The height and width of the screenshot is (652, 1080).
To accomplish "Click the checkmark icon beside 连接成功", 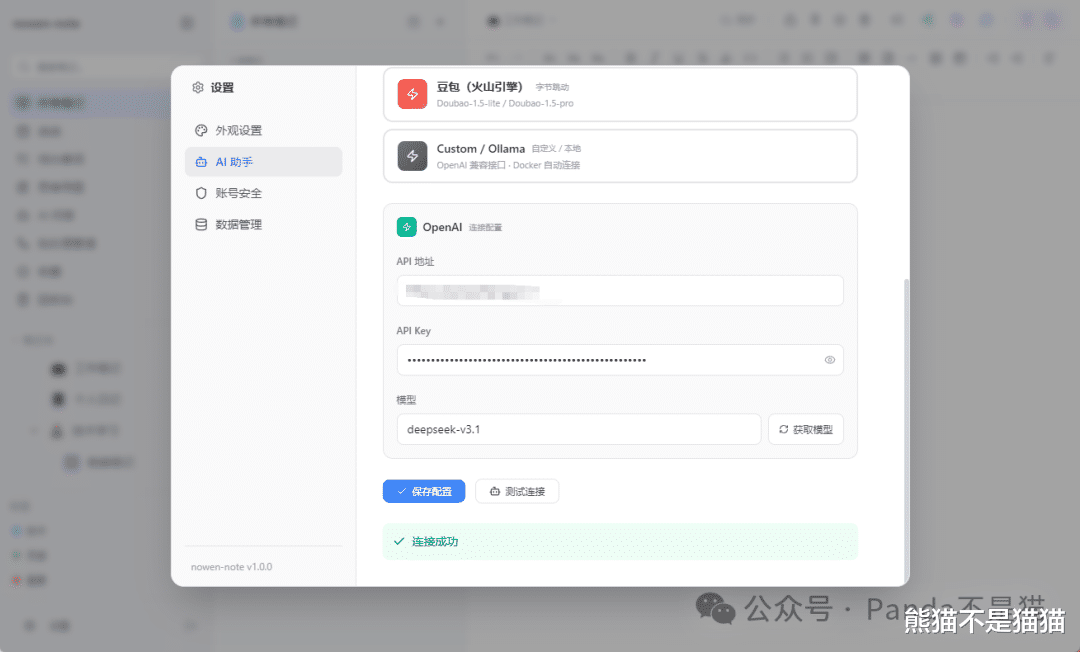I will pyautogui.click(x=399, y=541).
